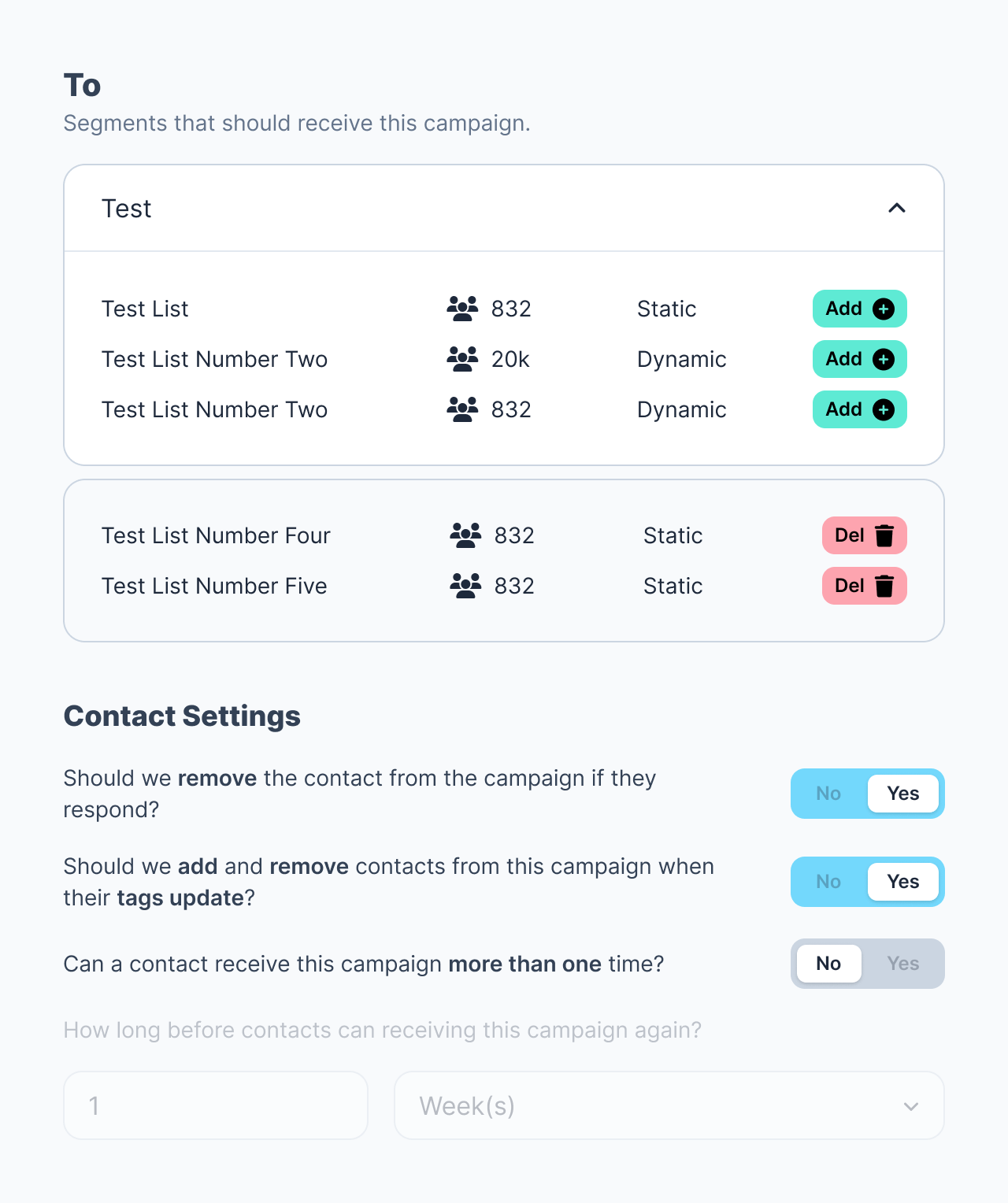Click the Test segment group header
The image size is (1008, 1203).
click(x=472, y=208)
